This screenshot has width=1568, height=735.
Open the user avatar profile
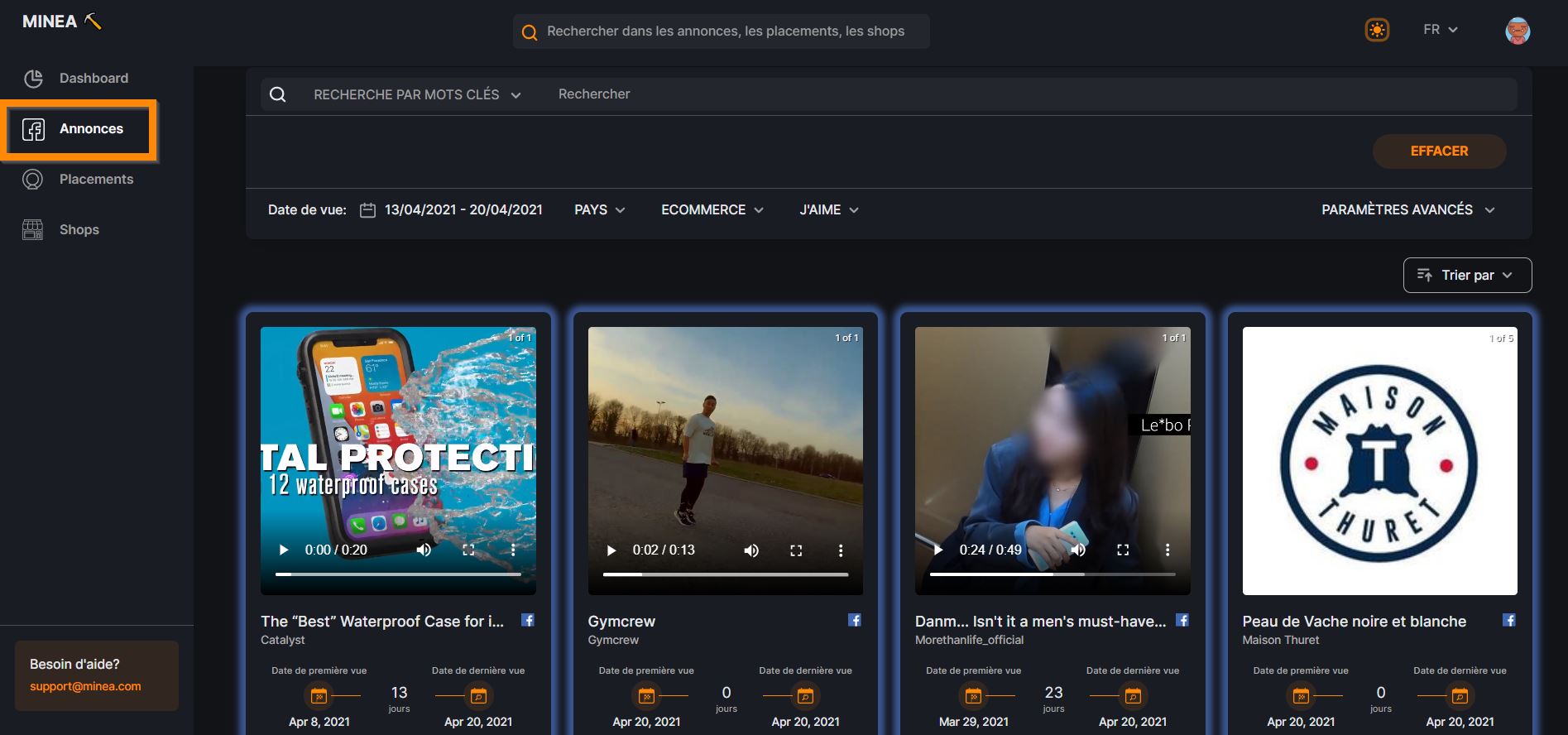pyautogui.click(x=1518, y=31)
